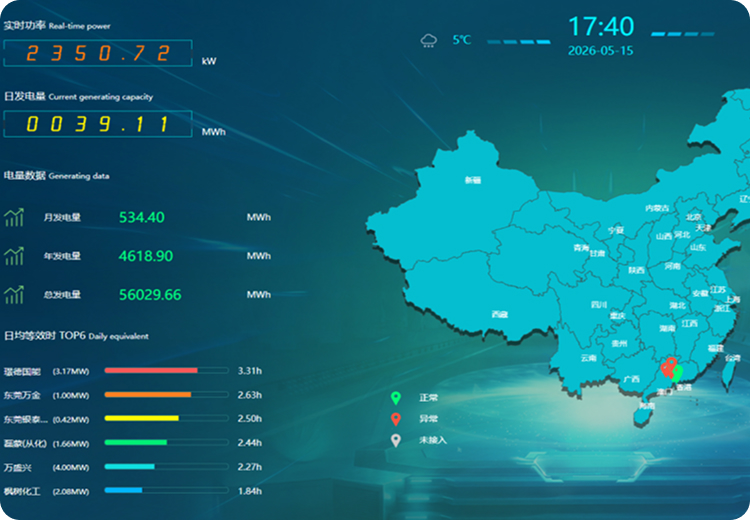This screenshot has height=520, width=750.
Task: Click 万盛兴 in the TOP6 list
Action: click(18, 467)
